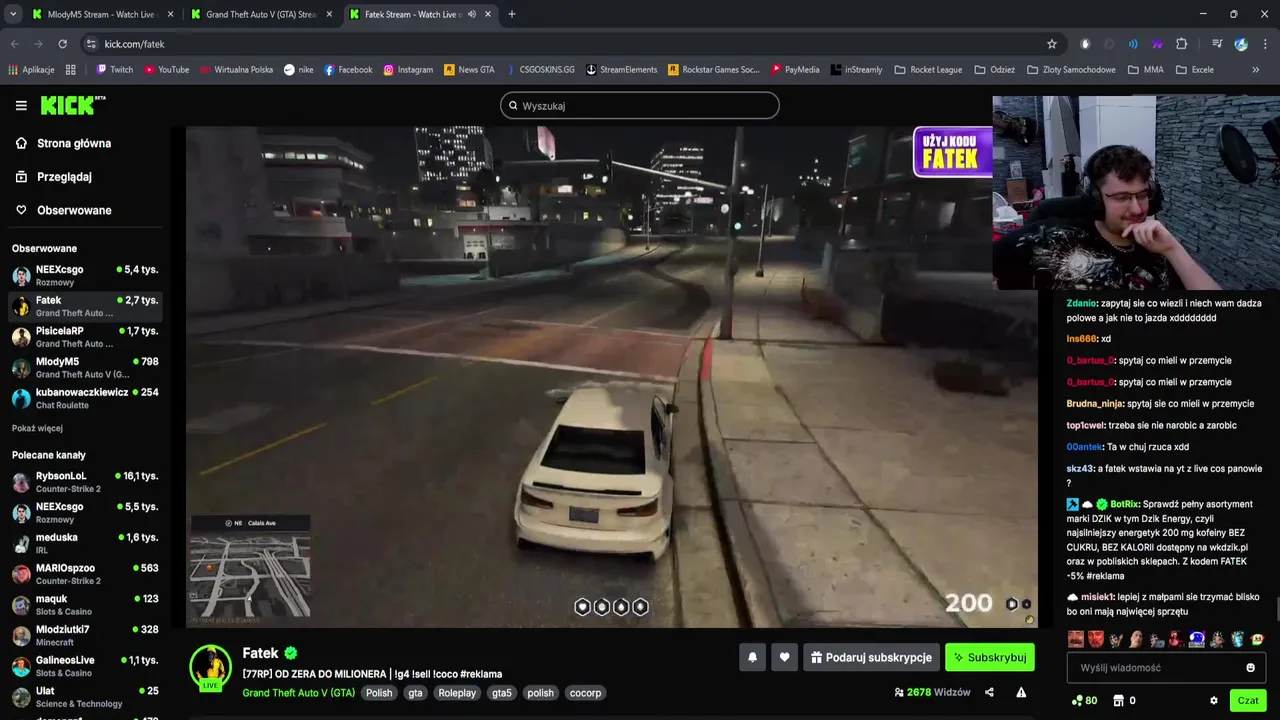Click the browser address bar
1280x720 pixels.
pos(570,44)
